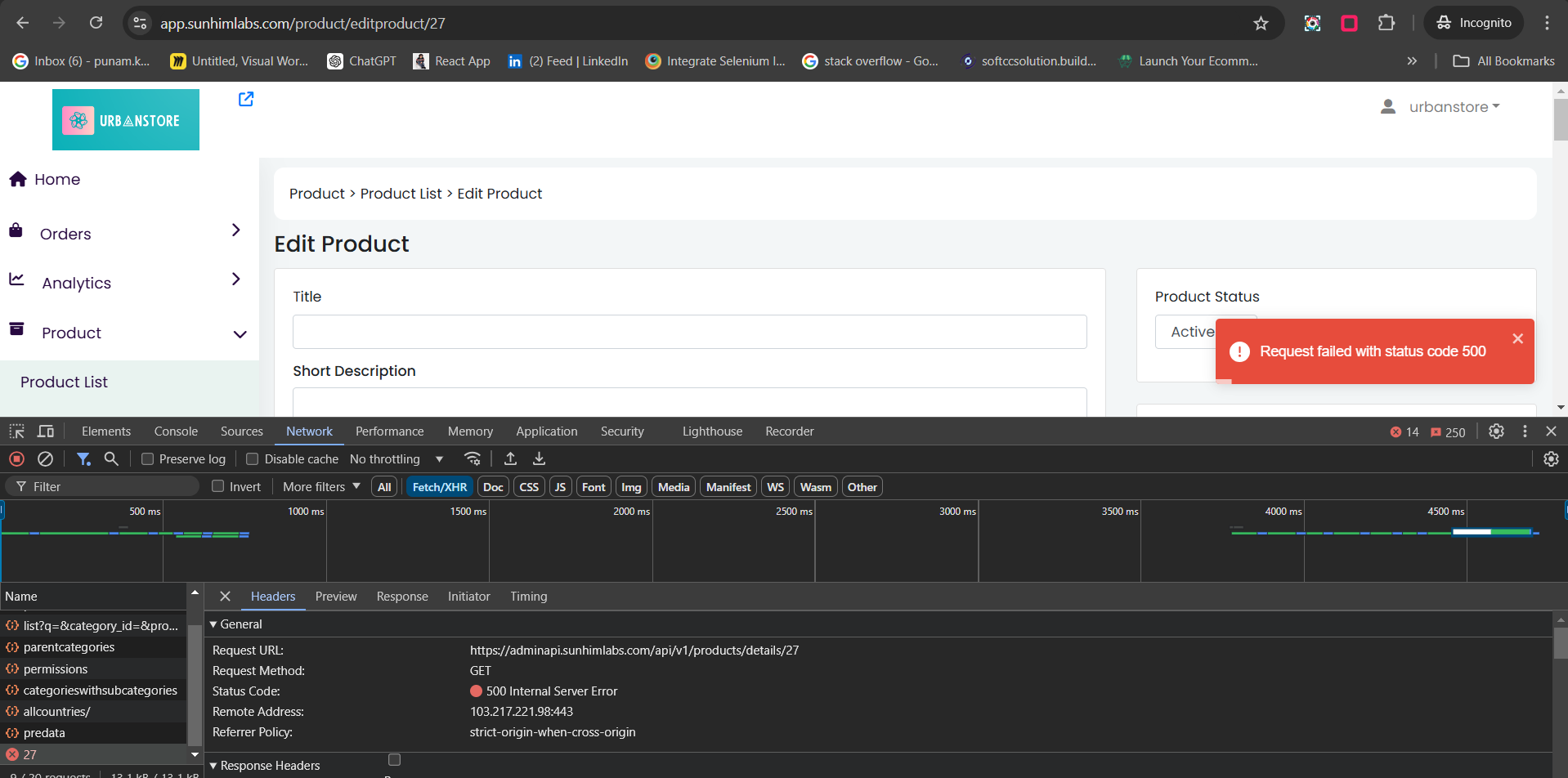Screen dimensions: 1568x778
Task: Enable the Disable cache checkbox
Action: pyautogui.click(x=253, y=459)
